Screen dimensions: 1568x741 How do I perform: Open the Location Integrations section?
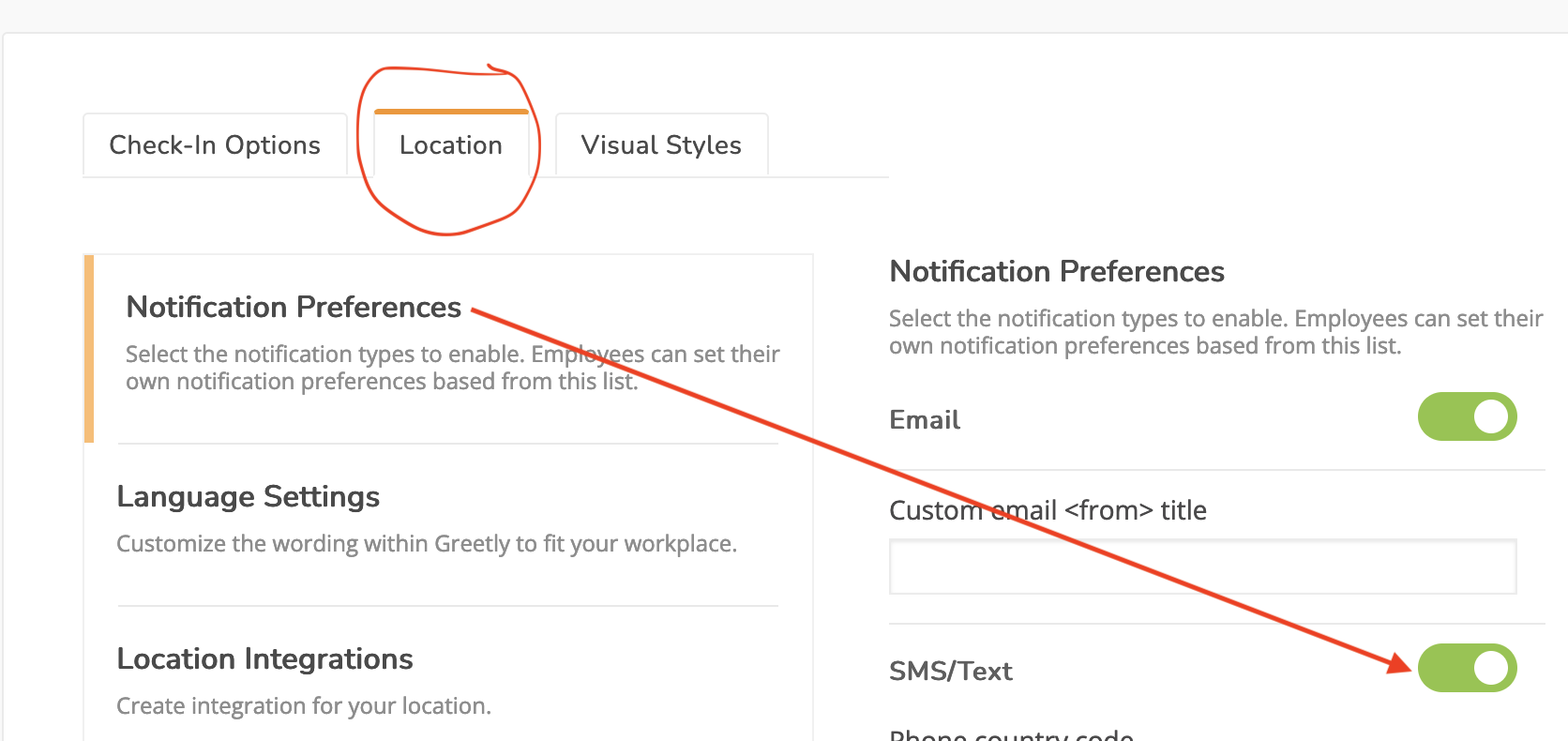[264, 658]
